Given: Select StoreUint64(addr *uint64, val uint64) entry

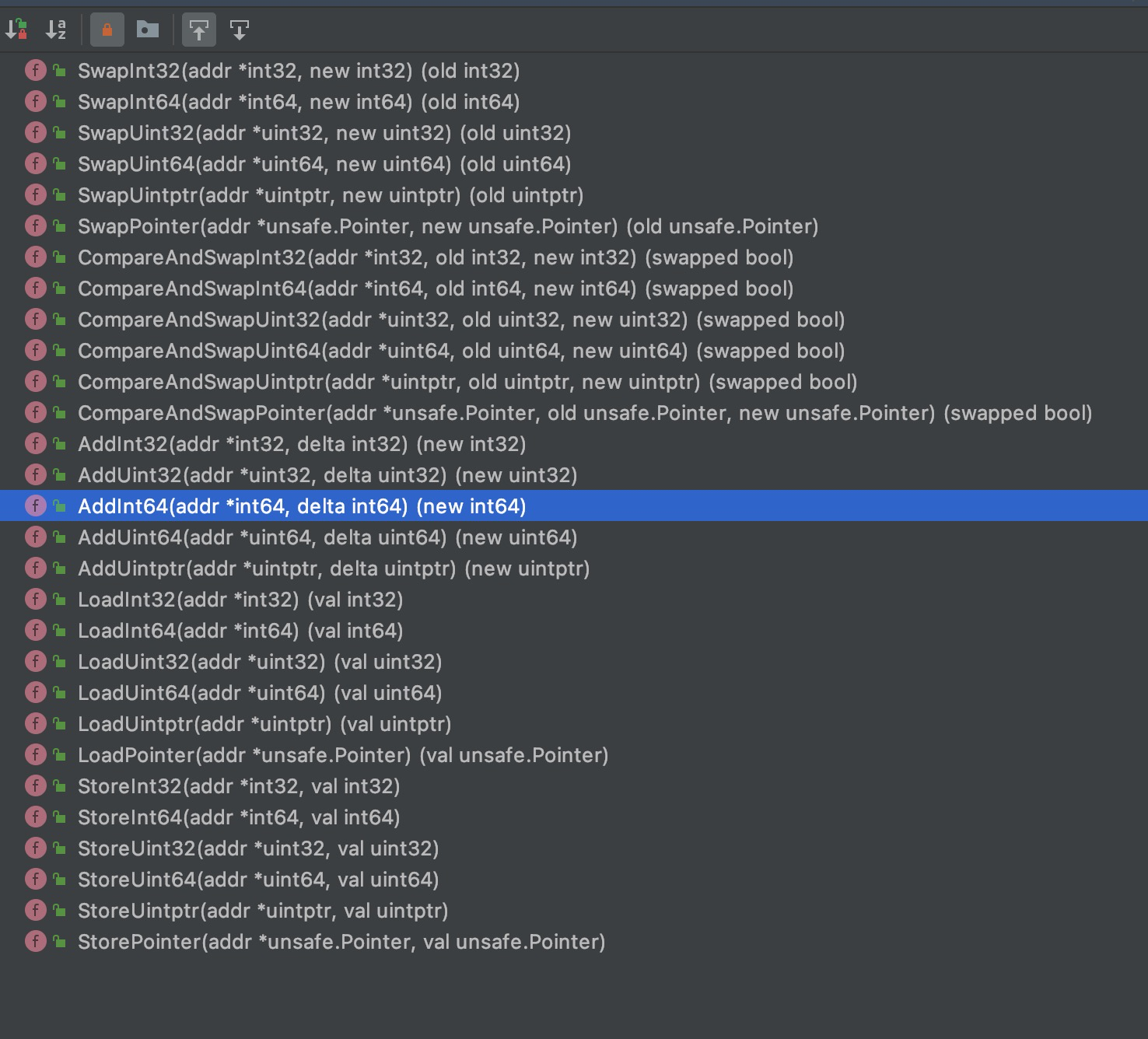Looking at the screenshot, I should [x=258, y=880].
